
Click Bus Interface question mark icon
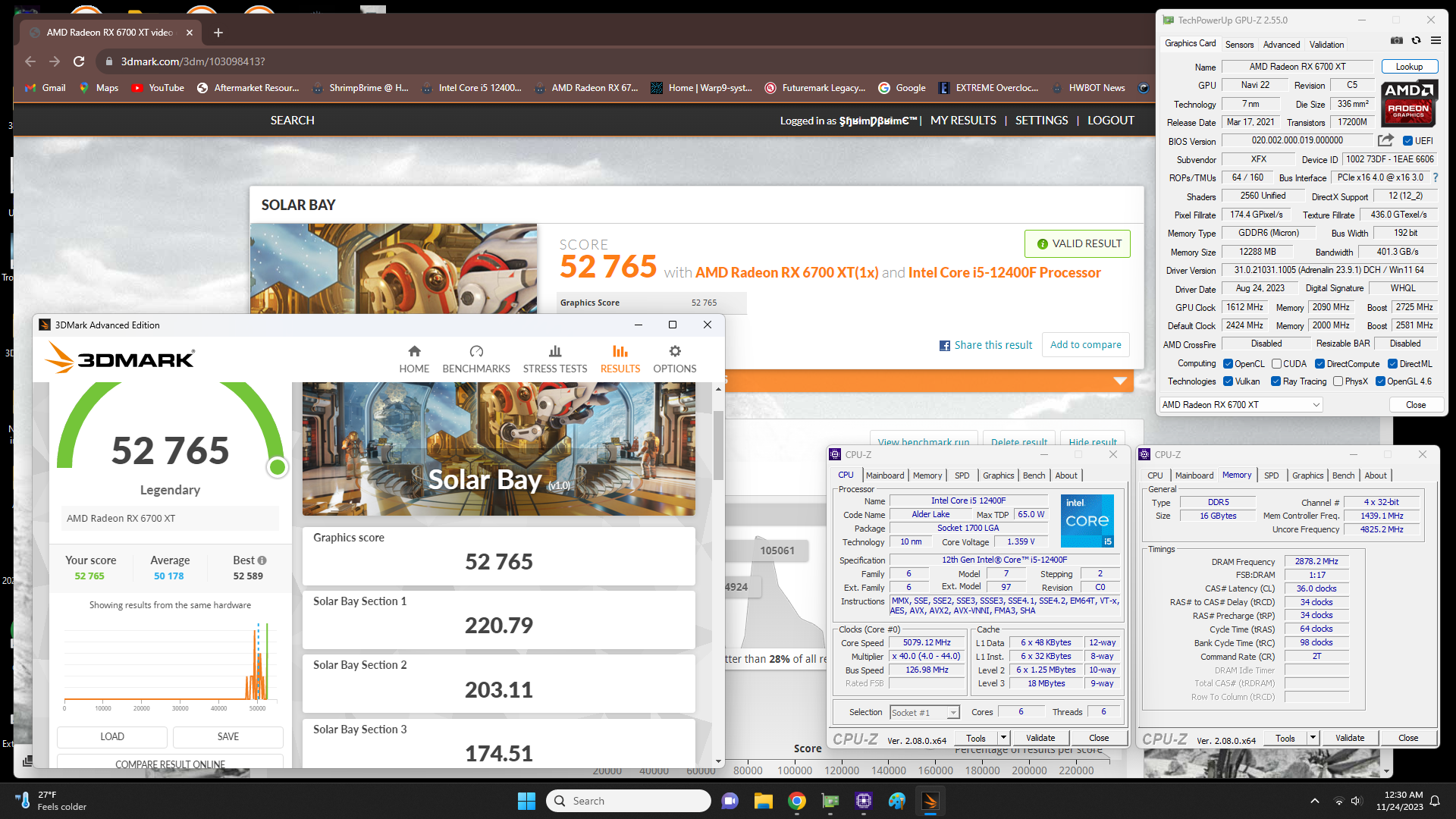(1436, 177)
